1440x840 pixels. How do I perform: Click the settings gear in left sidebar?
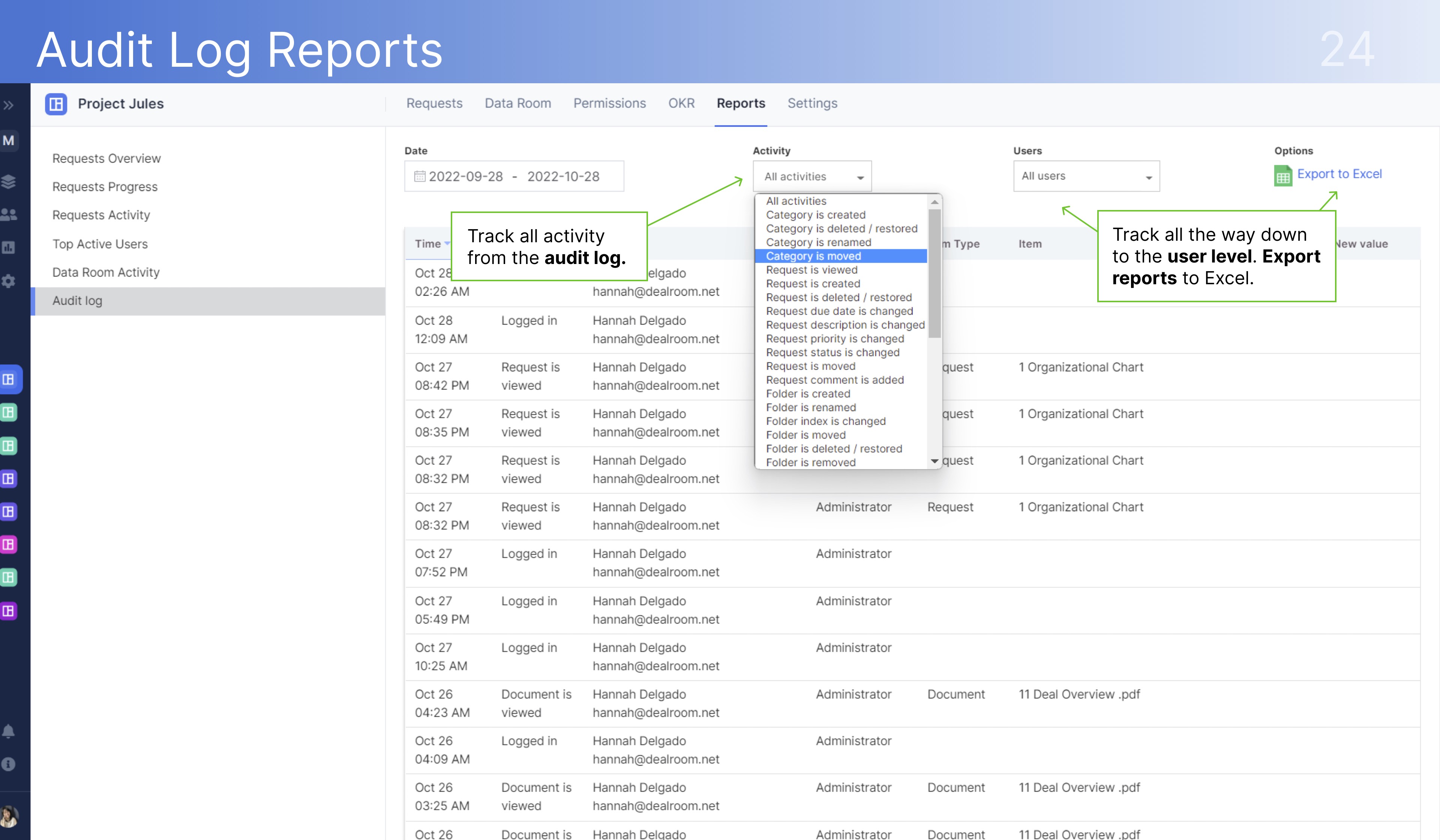tap(9, 281)
